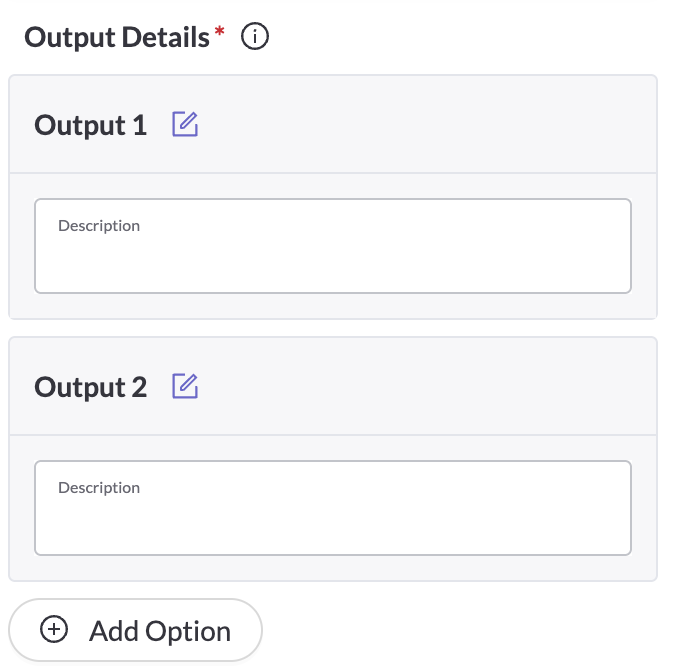Image resolution: width=676 pixels, height=672 pixels.
Task: Click the Description placeholder label in Output 2
Action: tap(99, 488)
